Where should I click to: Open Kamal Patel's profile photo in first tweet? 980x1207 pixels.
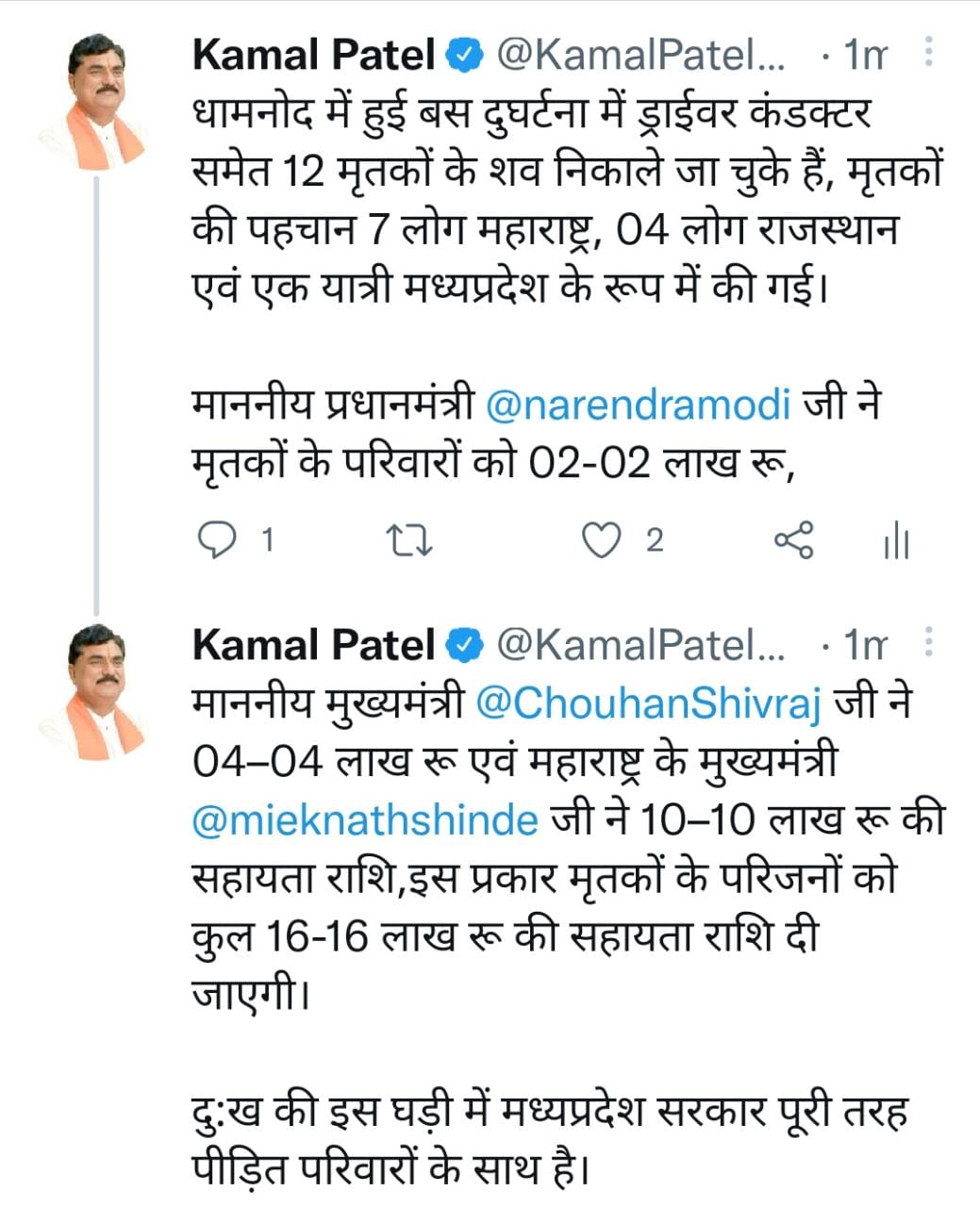pyautogui.click(x=92, y=103)
